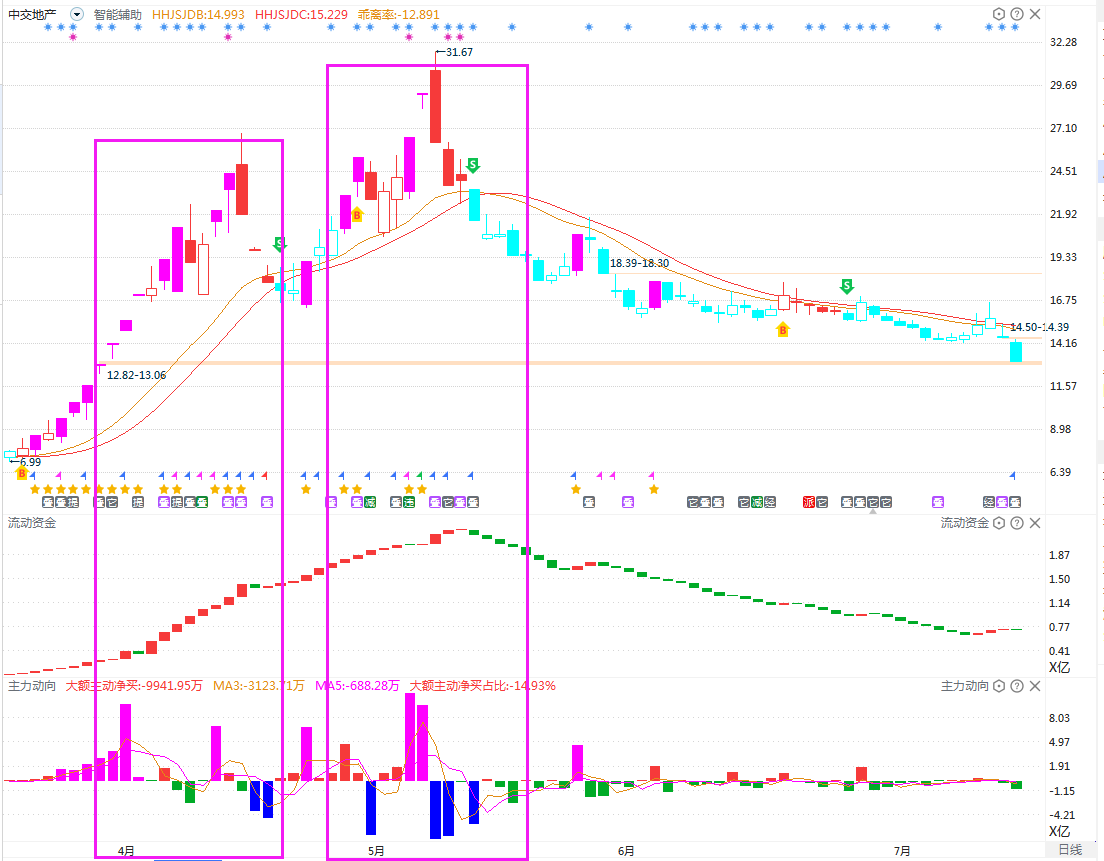Click the late June green S sell marker
1104x861 pixels.
(x=847, y=286)
